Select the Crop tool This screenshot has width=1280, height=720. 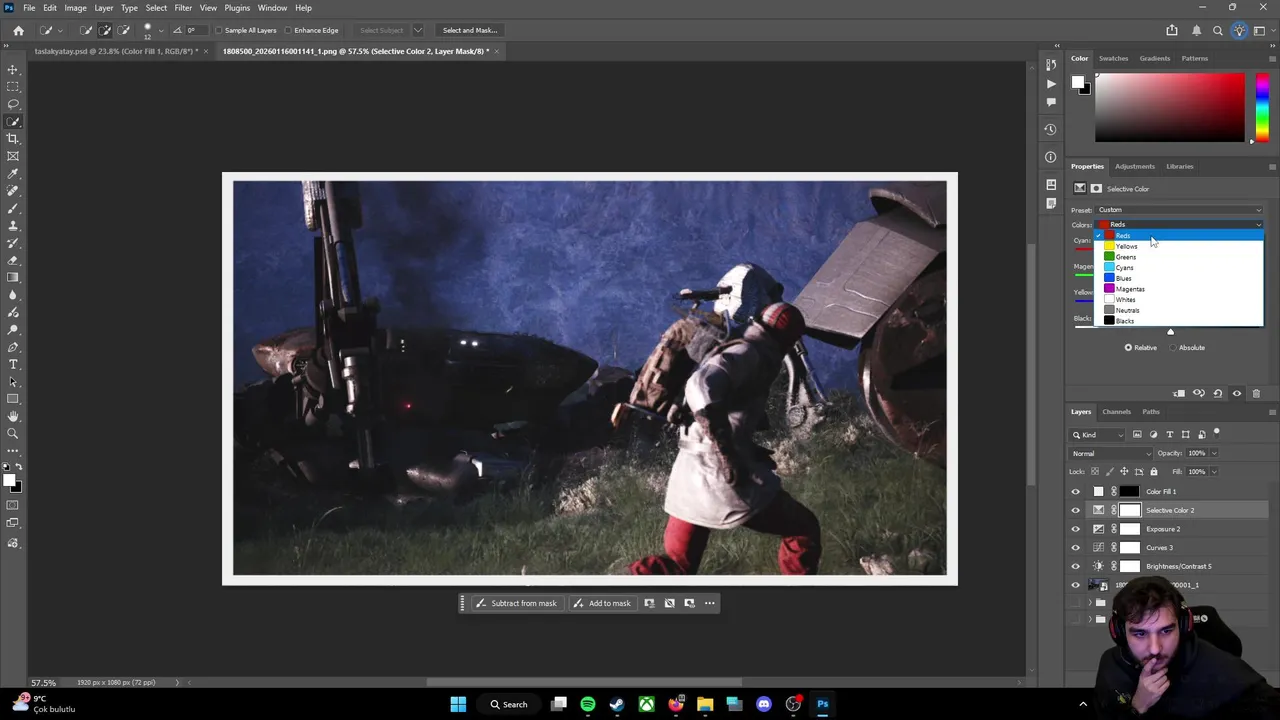point(13,139)
